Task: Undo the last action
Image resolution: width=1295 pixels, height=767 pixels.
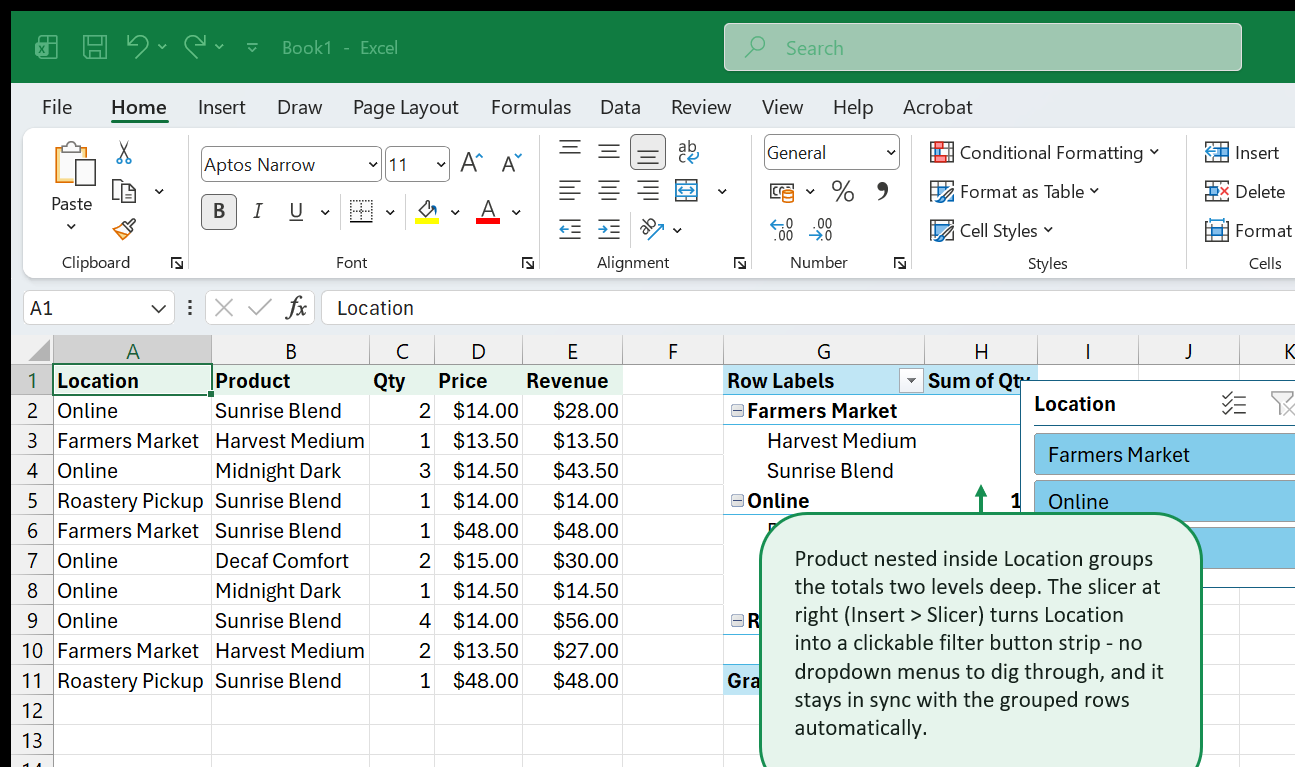Action: 137,46
